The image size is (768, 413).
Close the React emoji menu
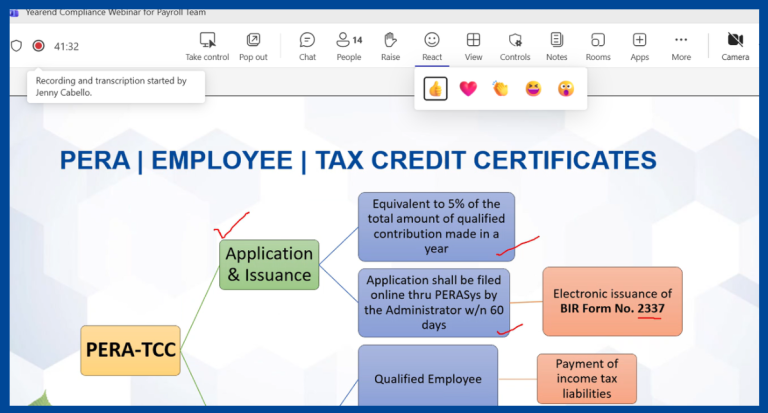tap(432, 45)
